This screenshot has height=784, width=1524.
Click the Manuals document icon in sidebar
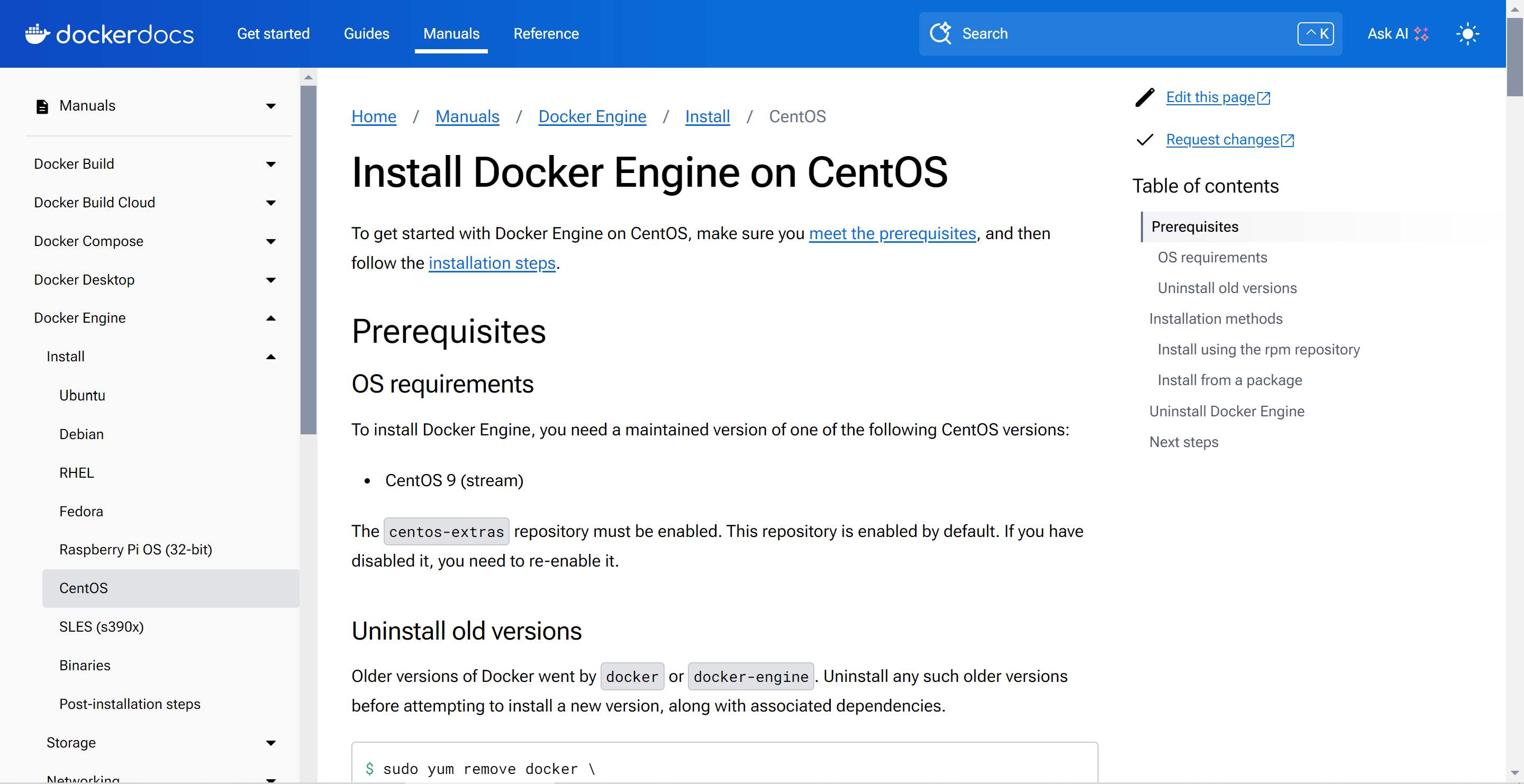[x=42, y=106]
